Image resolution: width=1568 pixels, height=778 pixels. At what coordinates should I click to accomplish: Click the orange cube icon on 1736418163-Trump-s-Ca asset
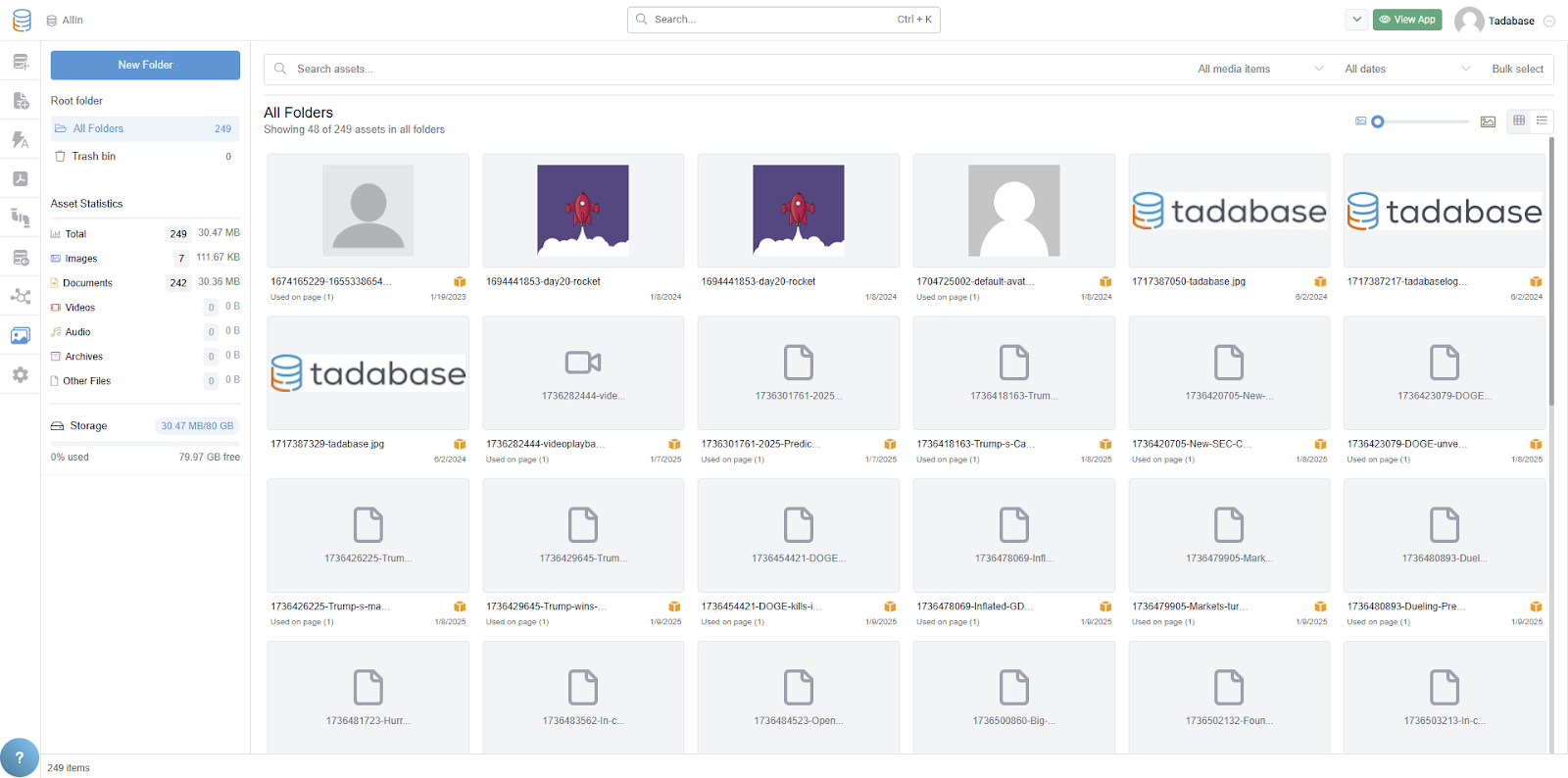click(1105, 445)
